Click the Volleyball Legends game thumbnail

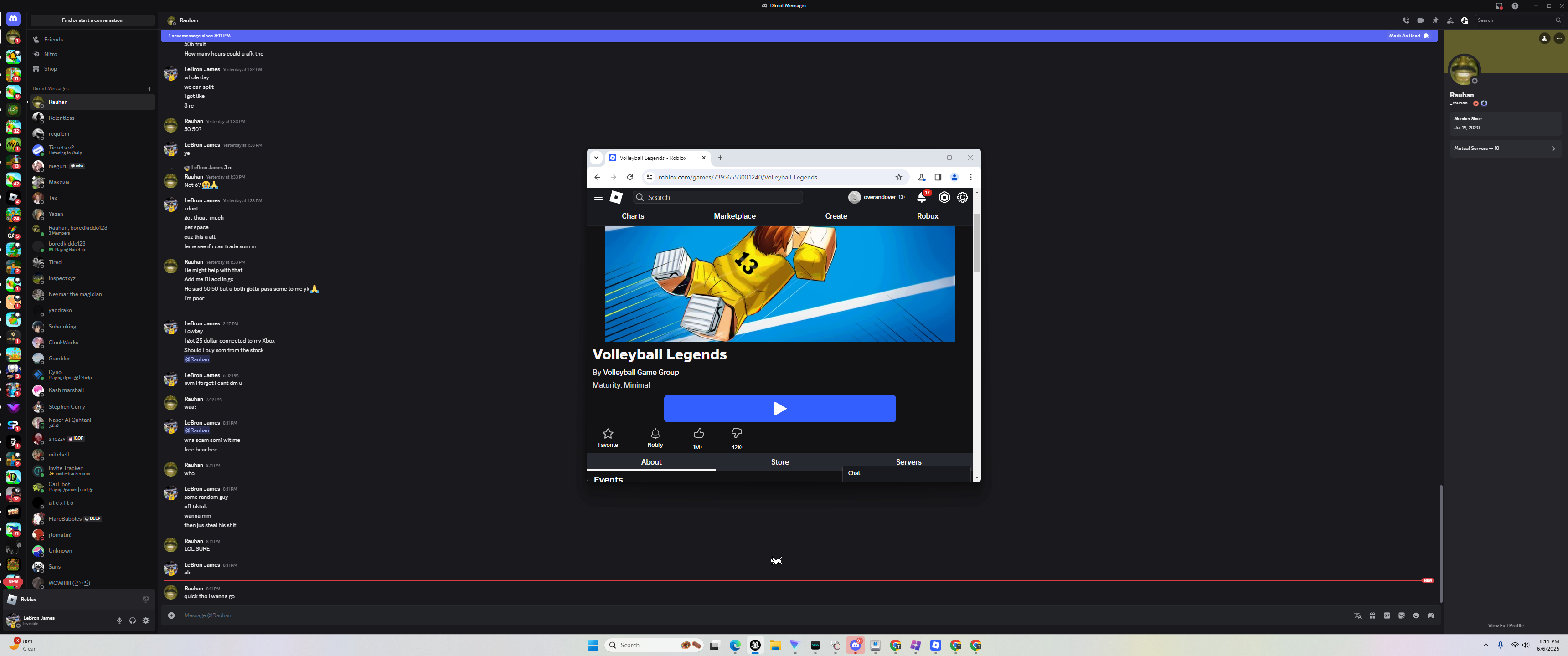[x=780, y=284]
